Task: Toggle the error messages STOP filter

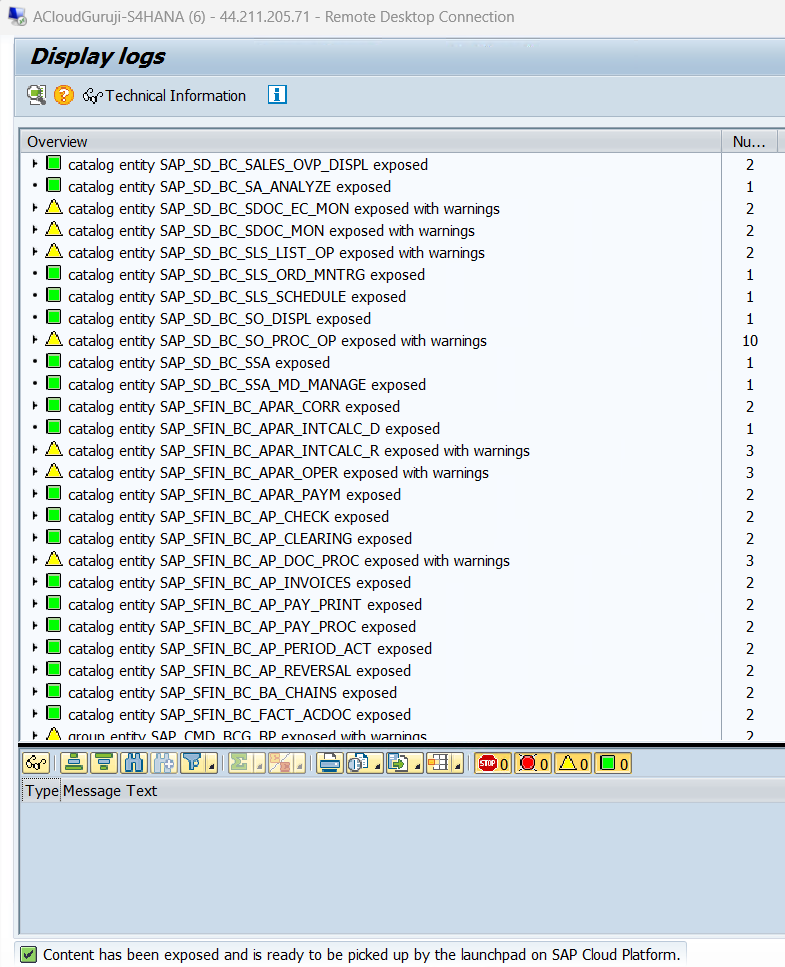Action: pyautogui.click(x=493, y=764)
